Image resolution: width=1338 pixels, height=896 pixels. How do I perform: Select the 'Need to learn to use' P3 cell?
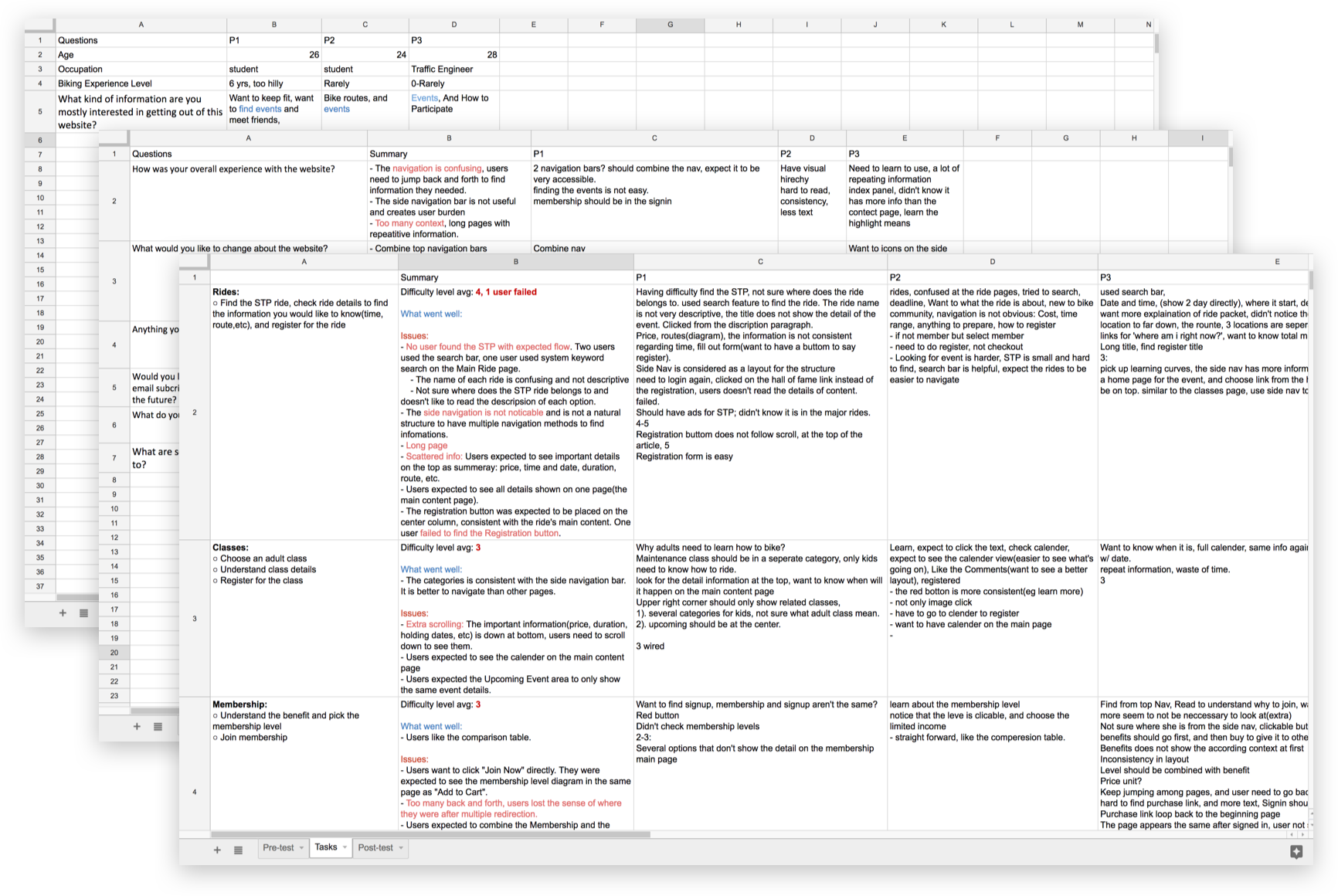[905, 201]
